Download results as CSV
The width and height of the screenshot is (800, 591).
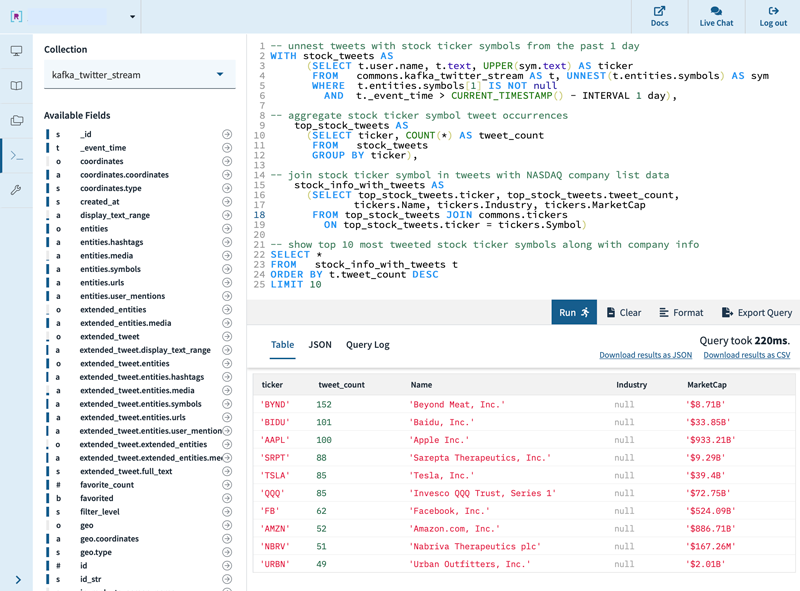click(746, 355)
